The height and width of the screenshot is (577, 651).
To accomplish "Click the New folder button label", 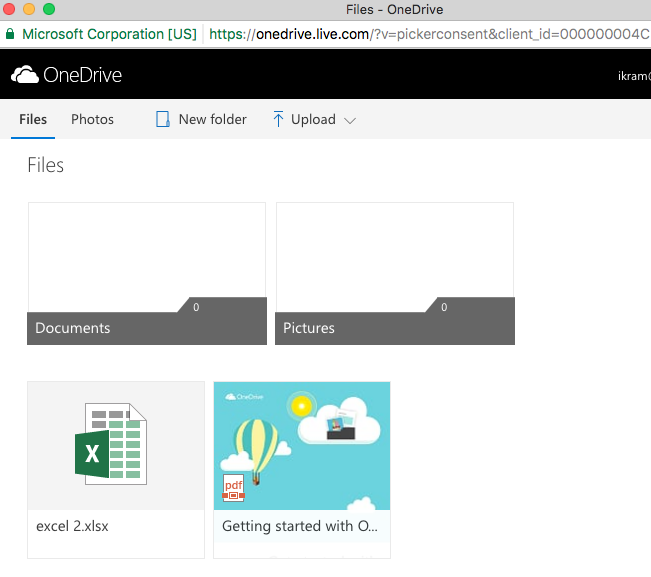I will click(x=212, y=120).
